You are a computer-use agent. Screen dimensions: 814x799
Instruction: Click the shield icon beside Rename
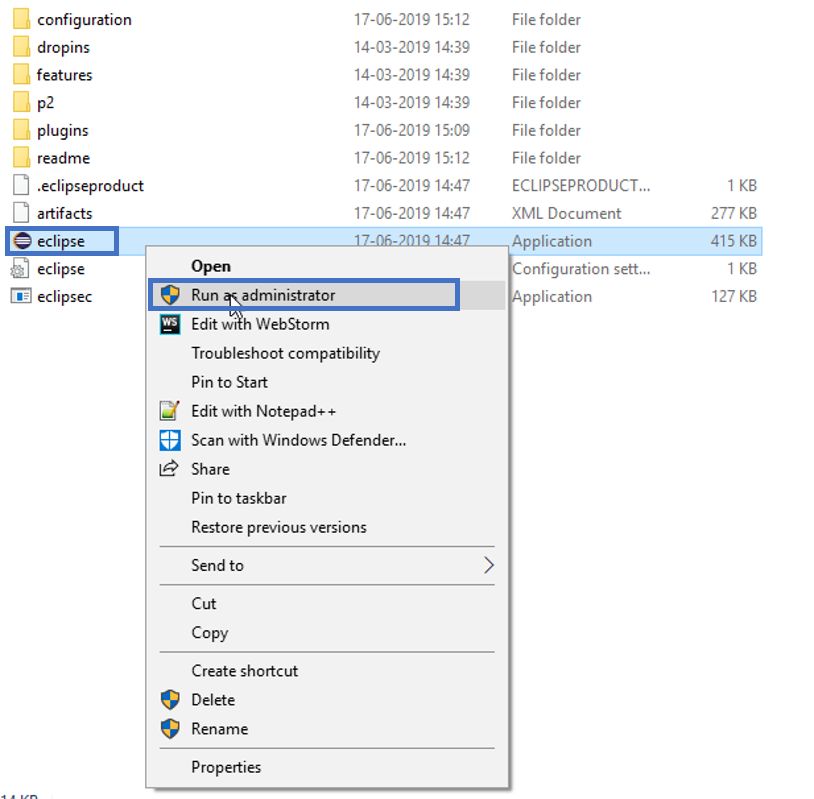point(170,728)
